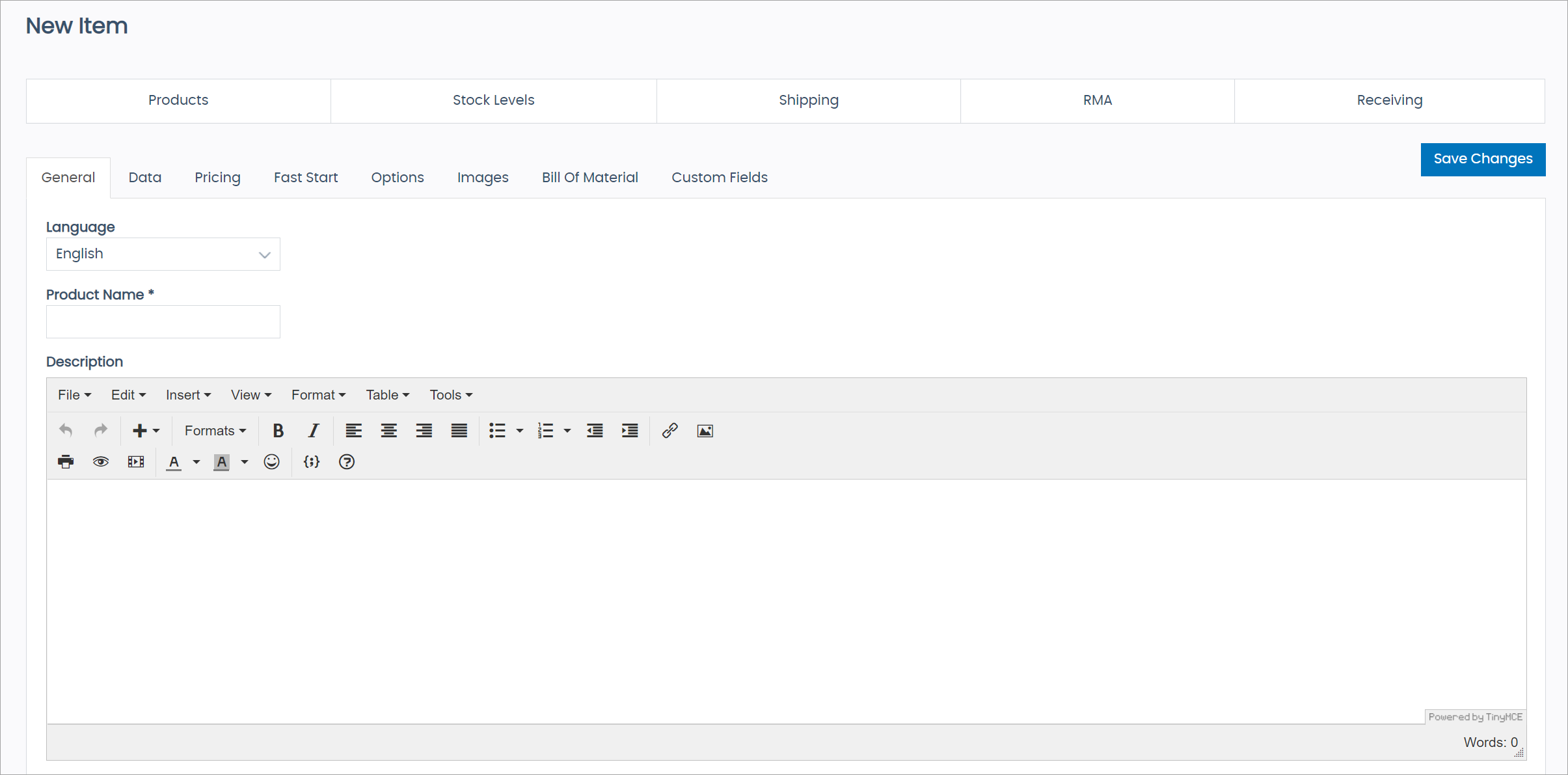Click the help question mark icon
The width and height of the screenshot is (1568, 775).
point(347,461)
